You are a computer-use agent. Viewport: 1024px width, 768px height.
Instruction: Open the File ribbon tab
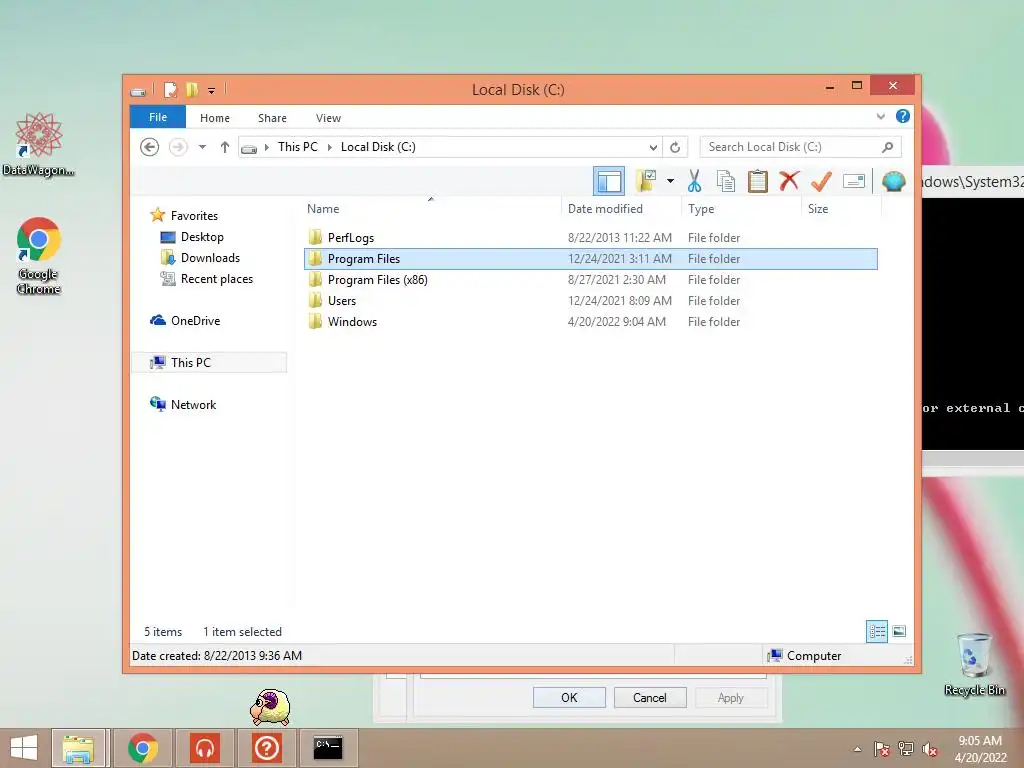click(x=158, y=117)
